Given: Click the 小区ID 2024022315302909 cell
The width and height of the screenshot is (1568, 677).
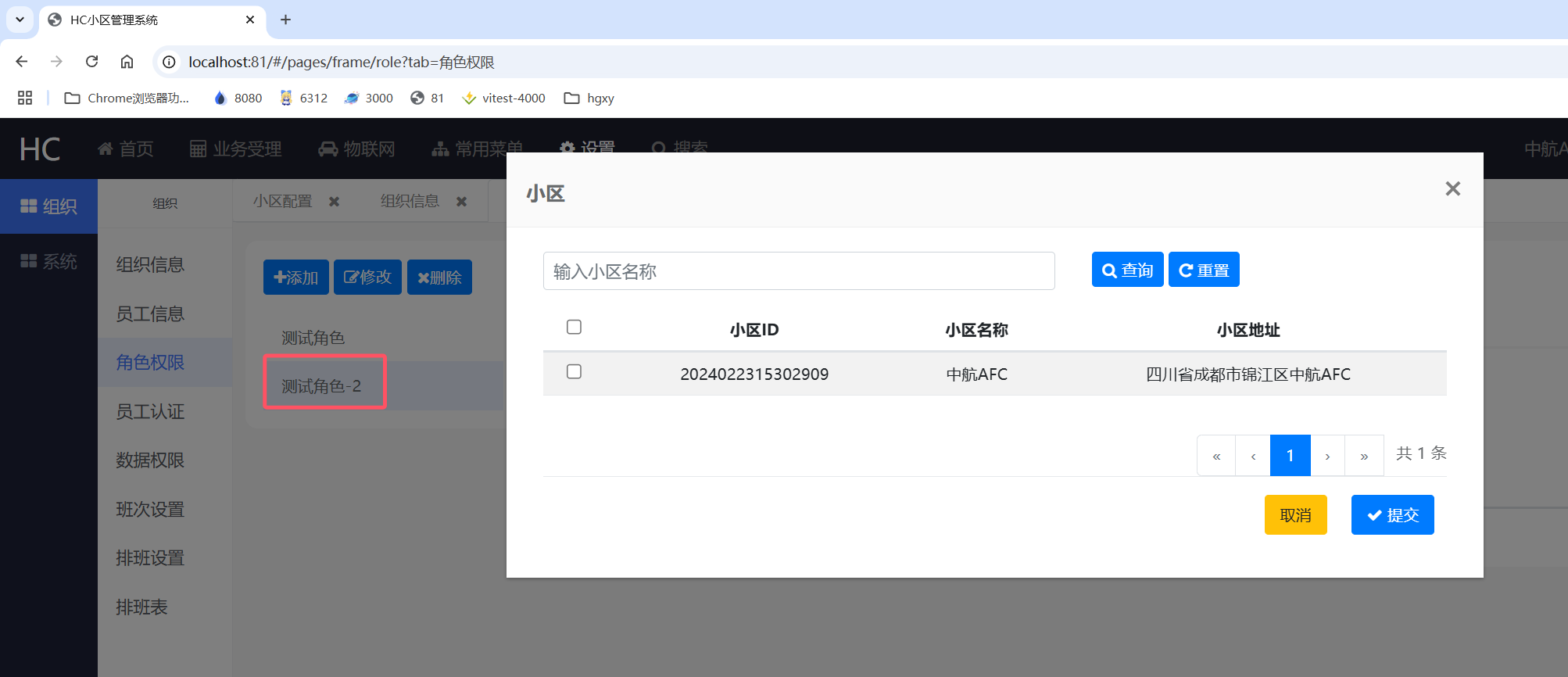Looking at the screenshot, I should coord(754,374).
